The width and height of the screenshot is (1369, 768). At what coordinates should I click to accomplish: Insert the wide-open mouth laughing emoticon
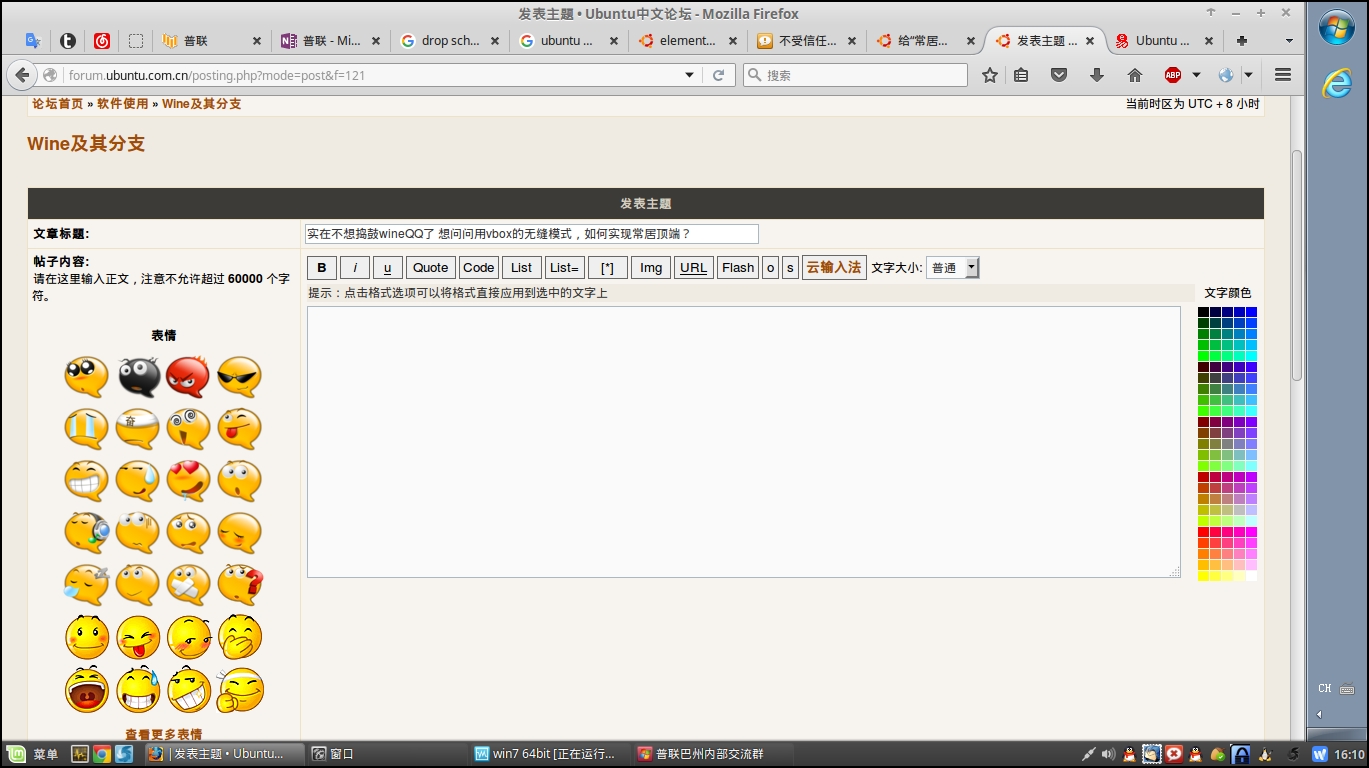[x=87, y=689]
